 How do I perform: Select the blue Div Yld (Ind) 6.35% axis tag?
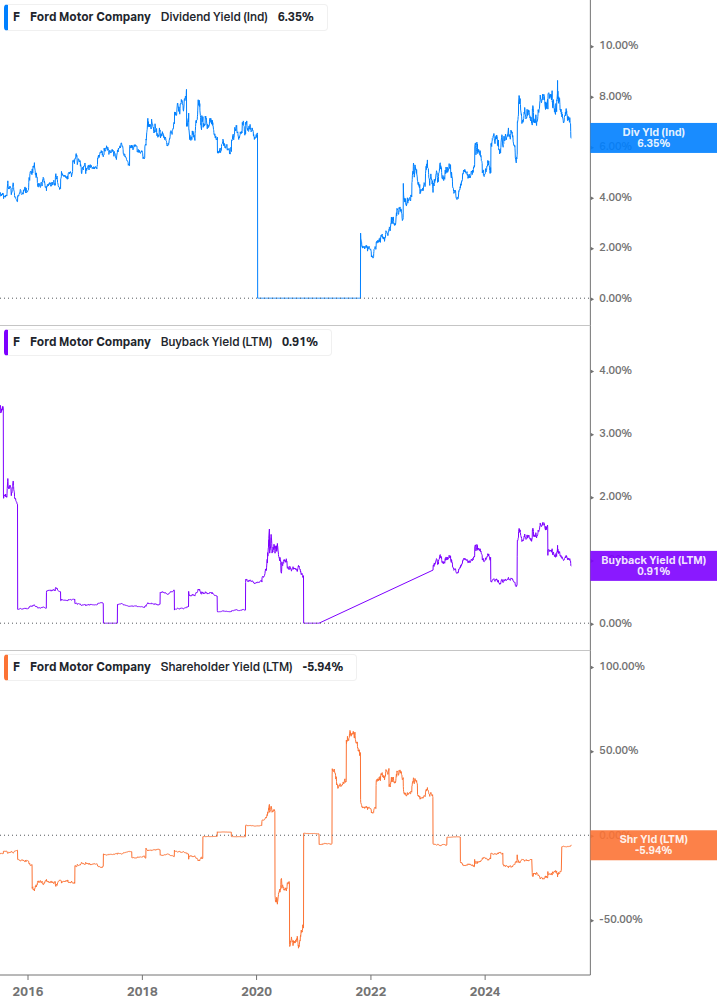tap(654, 138)
